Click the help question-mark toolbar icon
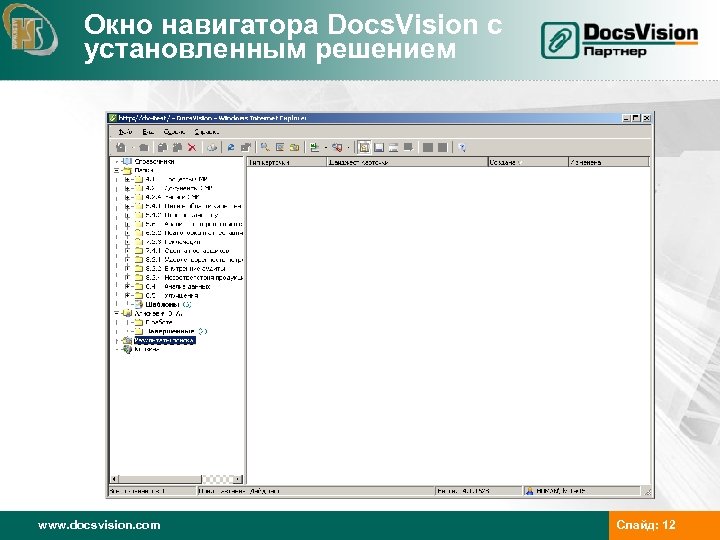The height and width of the screenshot is (540, 720). point(462,147)
